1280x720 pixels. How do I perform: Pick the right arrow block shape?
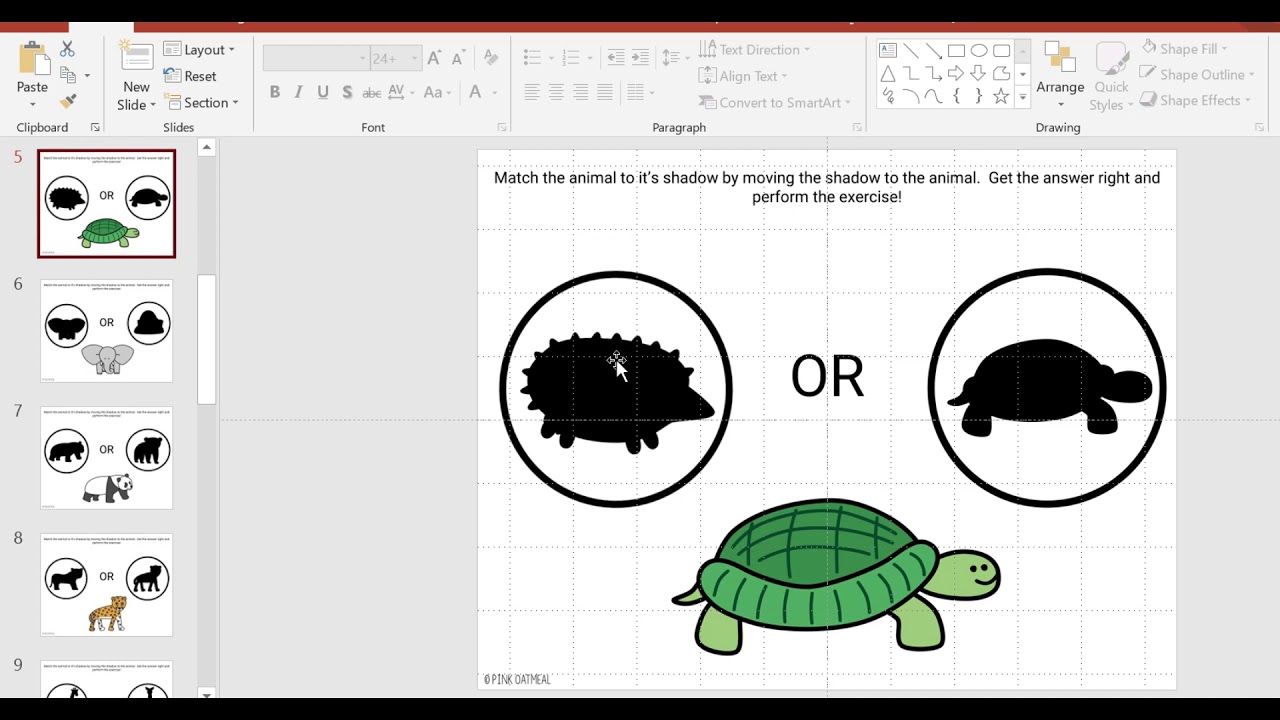pyautogui.click(x=956, y=73)
